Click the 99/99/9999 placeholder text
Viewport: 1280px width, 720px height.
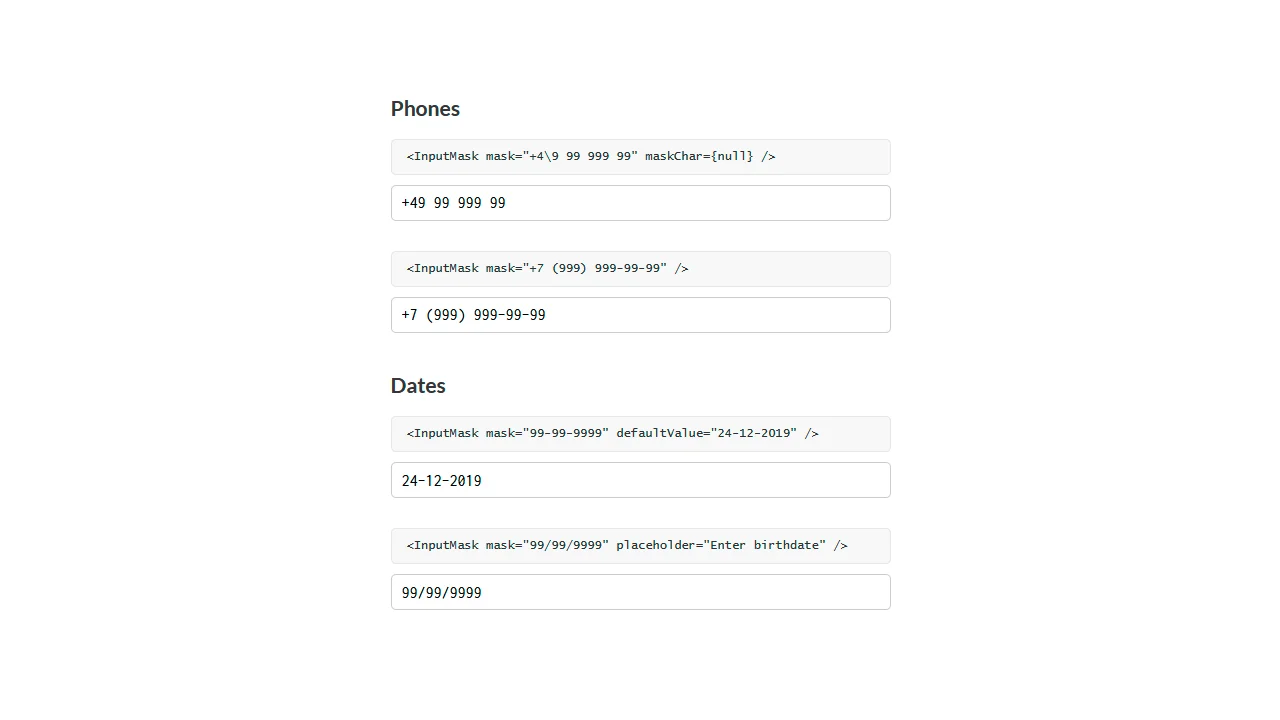tap(441, 592)
